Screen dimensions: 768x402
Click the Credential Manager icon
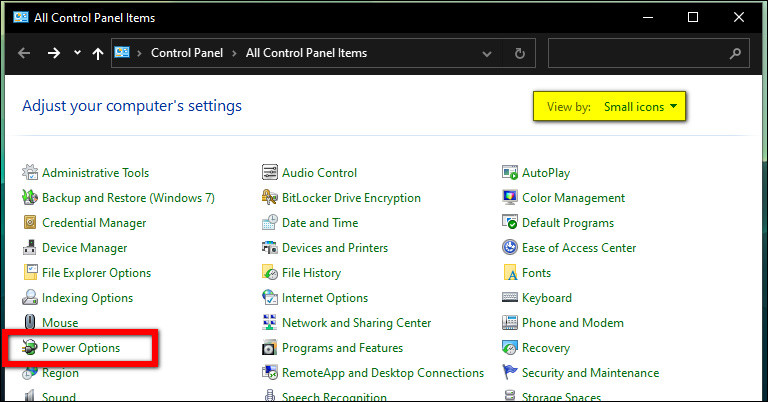(x=30, y=223)
